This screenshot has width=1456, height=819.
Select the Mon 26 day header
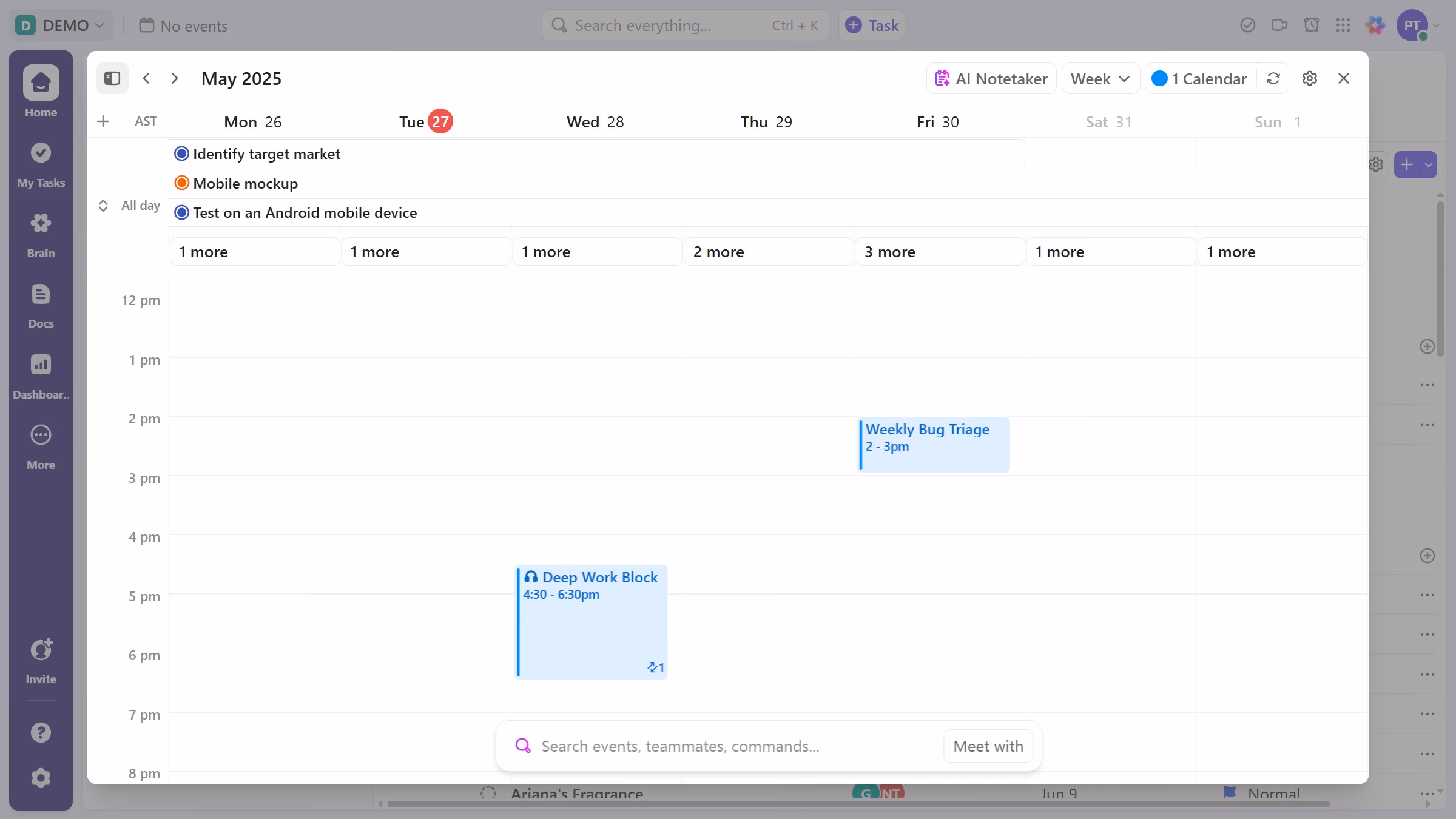pos(253,121)
